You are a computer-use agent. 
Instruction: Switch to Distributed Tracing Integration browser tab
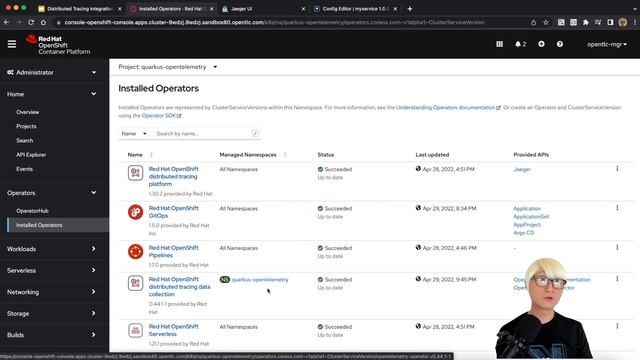tap(80, 9)
